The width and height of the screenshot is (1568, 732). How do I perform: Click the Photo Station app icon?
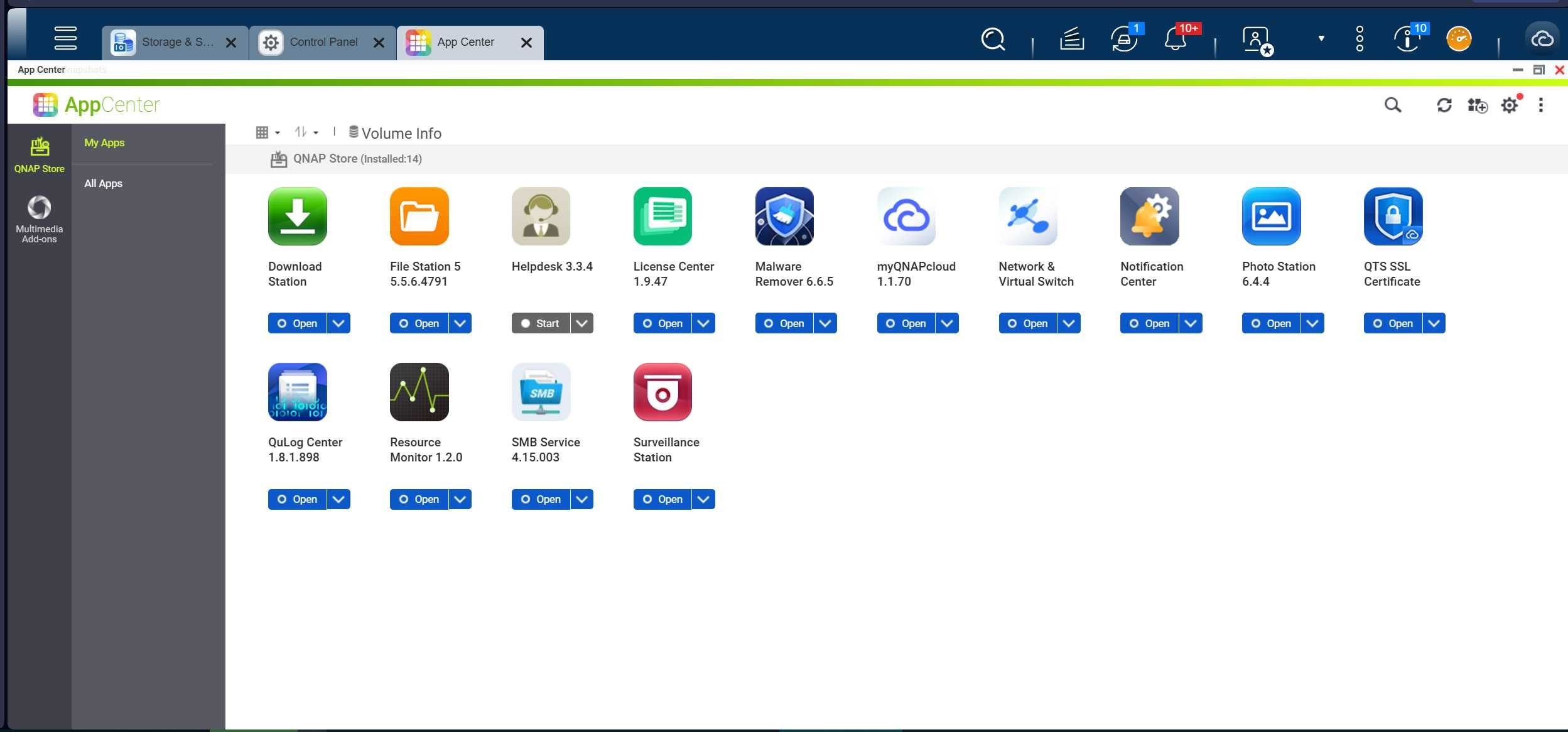(1272, 216)
